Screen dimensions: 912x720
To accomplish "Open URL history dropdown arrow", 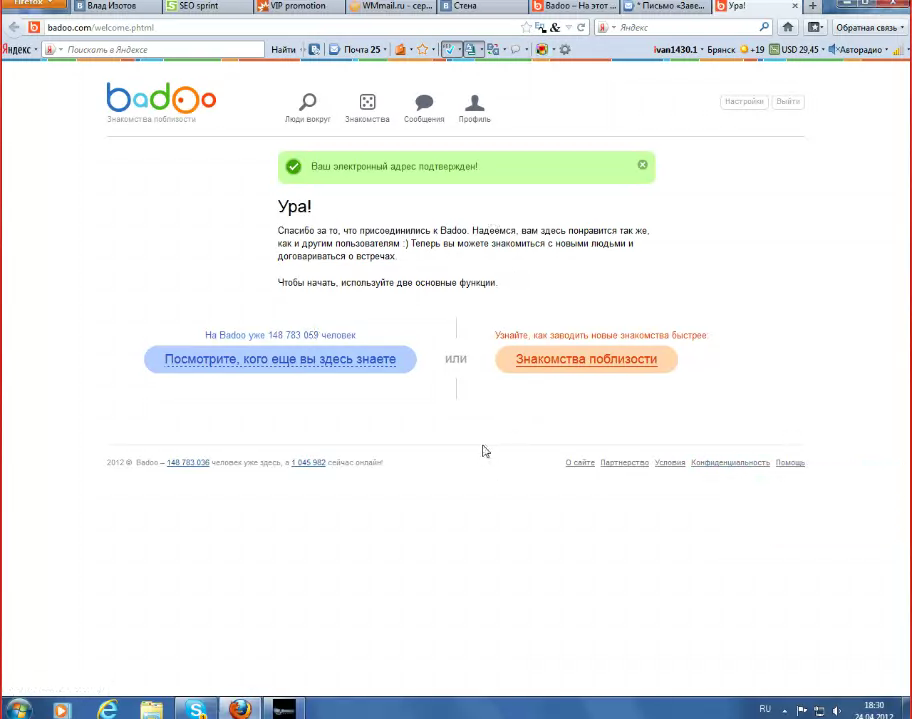I will pyautogui.click(x=569, y=27).
